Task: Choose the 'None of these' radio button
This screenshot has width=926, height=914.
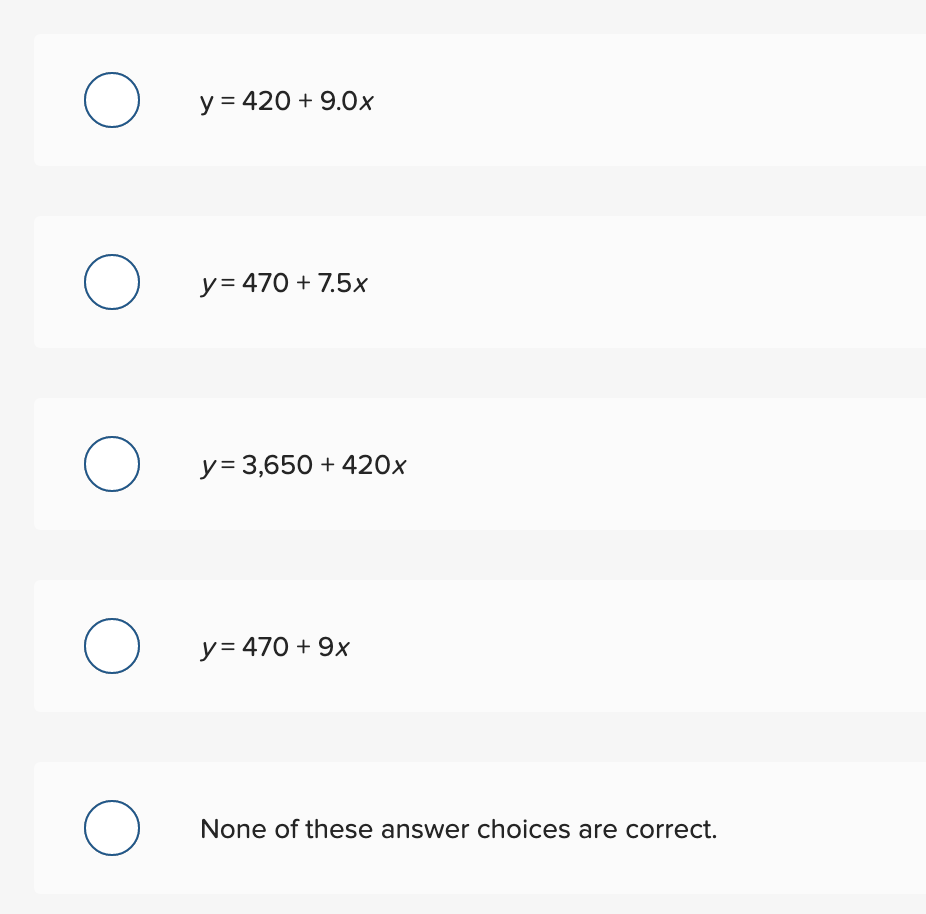Action: pyautogui.click(x=112, y=827)
